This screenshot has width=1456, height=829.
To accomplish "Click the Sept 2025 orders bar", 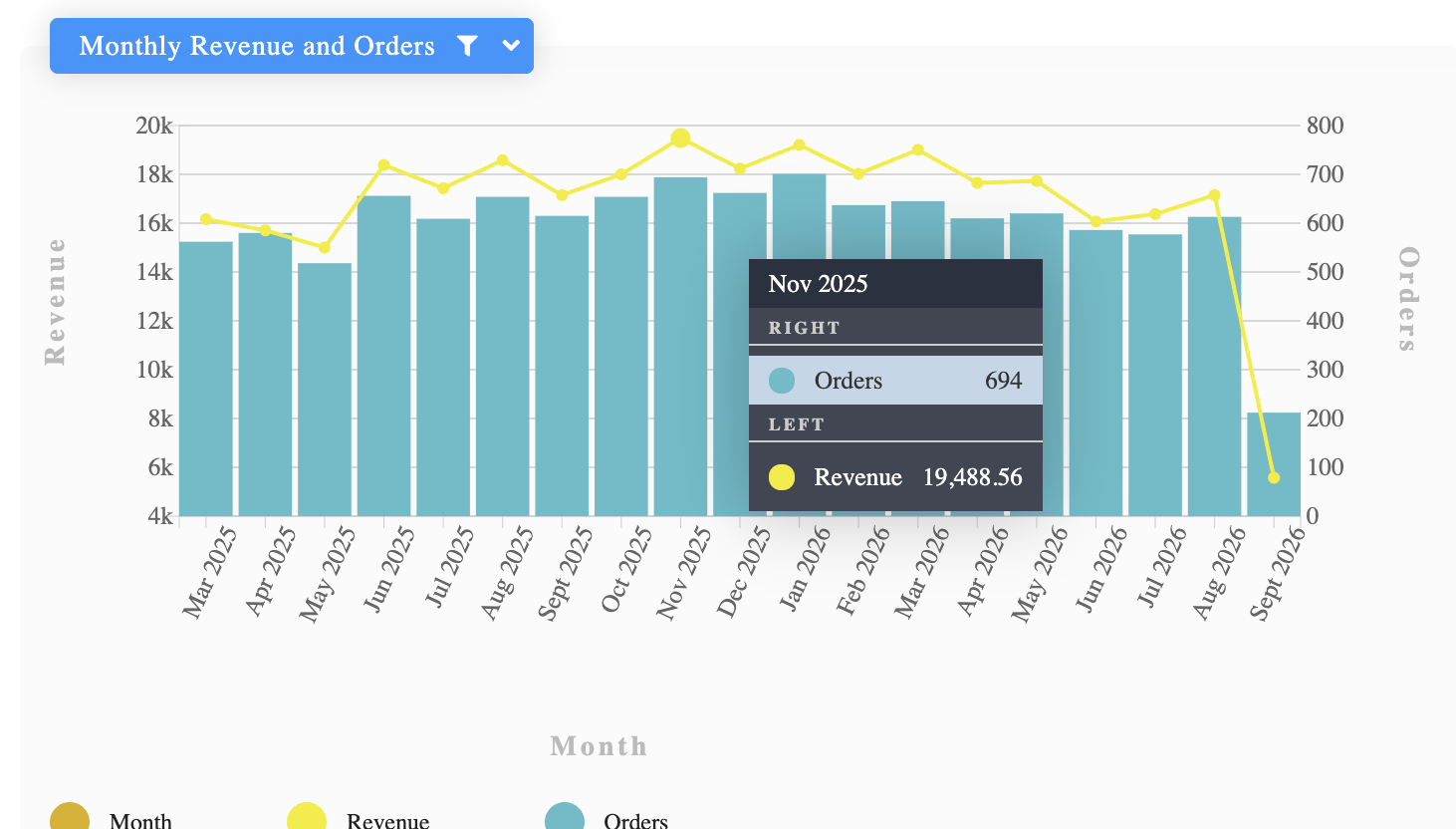I will click(x=562, y=366).
